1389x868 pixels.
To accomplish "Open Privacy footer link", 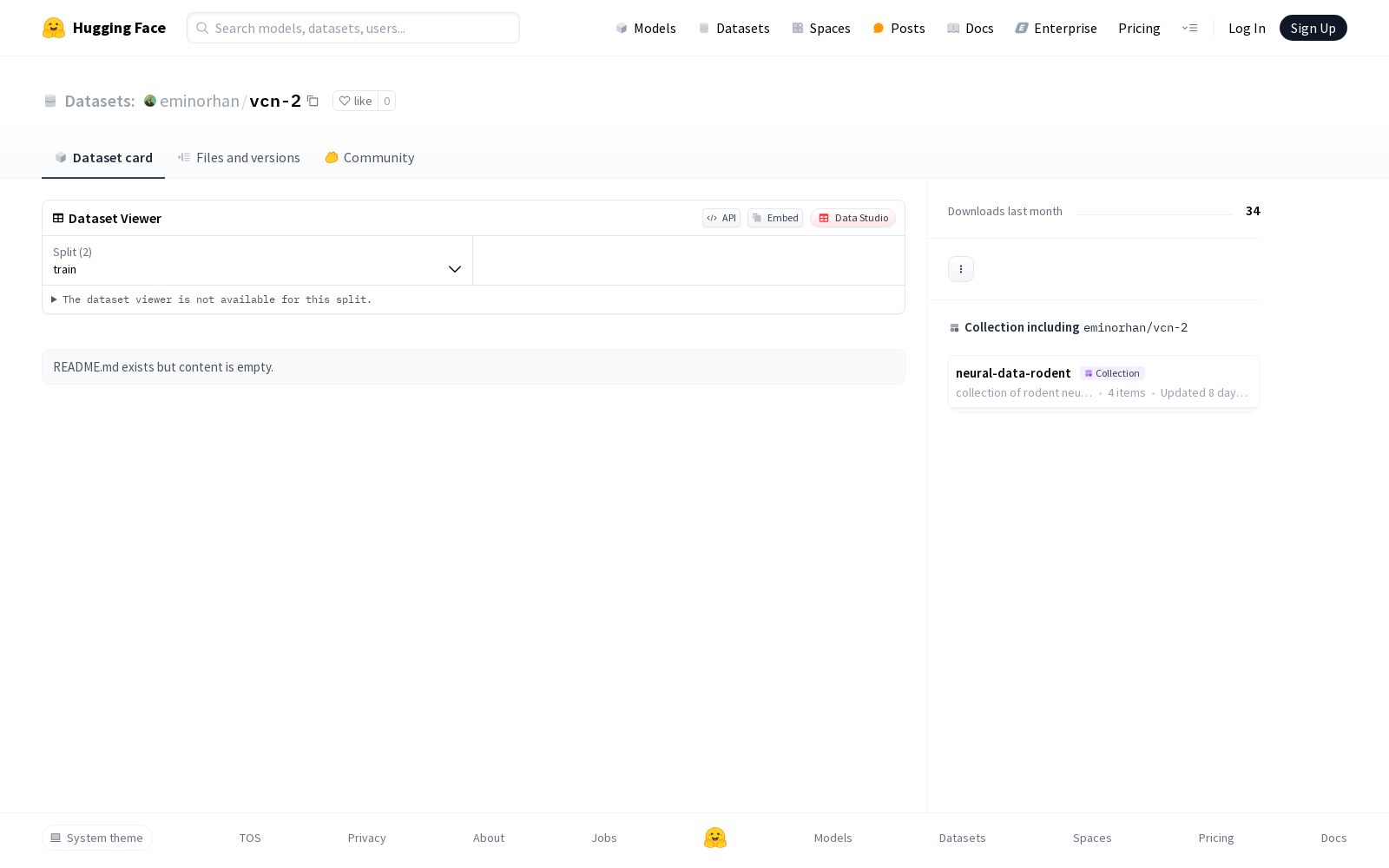I will click(x=366, y=838).
